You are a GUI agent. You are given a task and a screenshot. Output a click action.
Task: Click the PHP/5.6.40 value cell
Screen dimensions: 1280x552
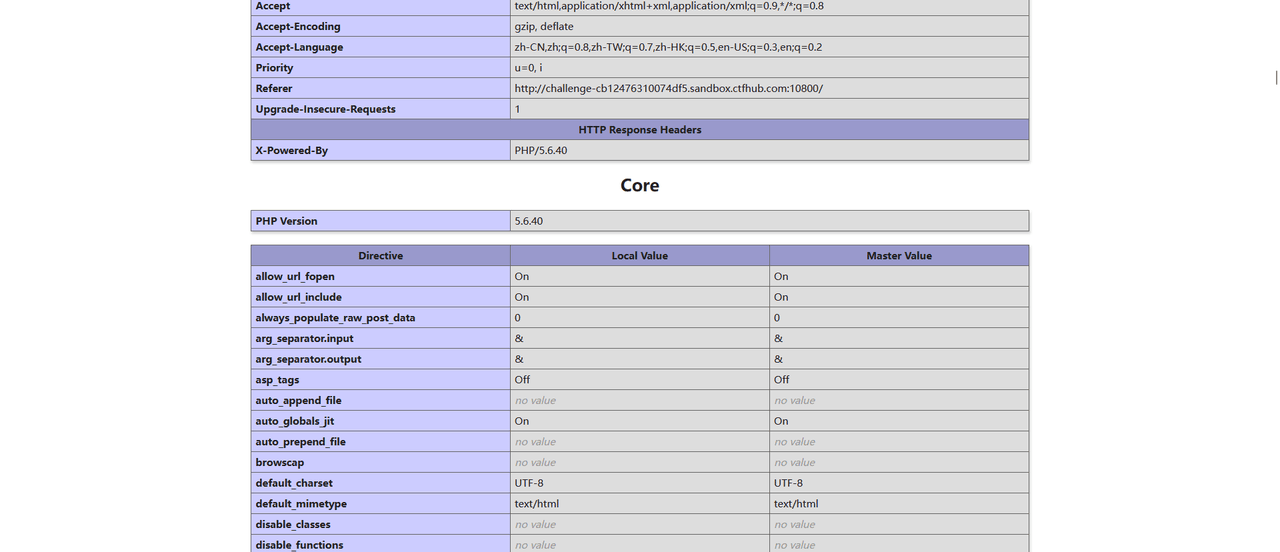click(x=541, y=150)
